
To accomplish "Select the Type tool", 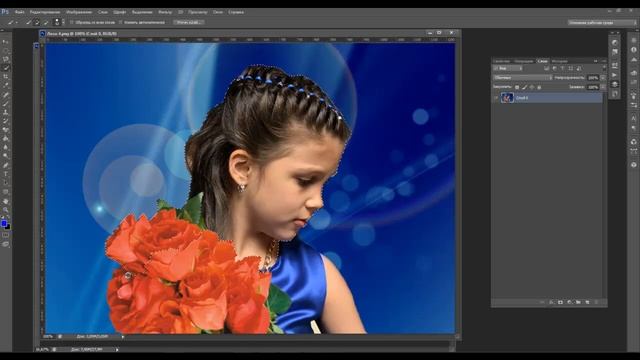I will 6,173.
